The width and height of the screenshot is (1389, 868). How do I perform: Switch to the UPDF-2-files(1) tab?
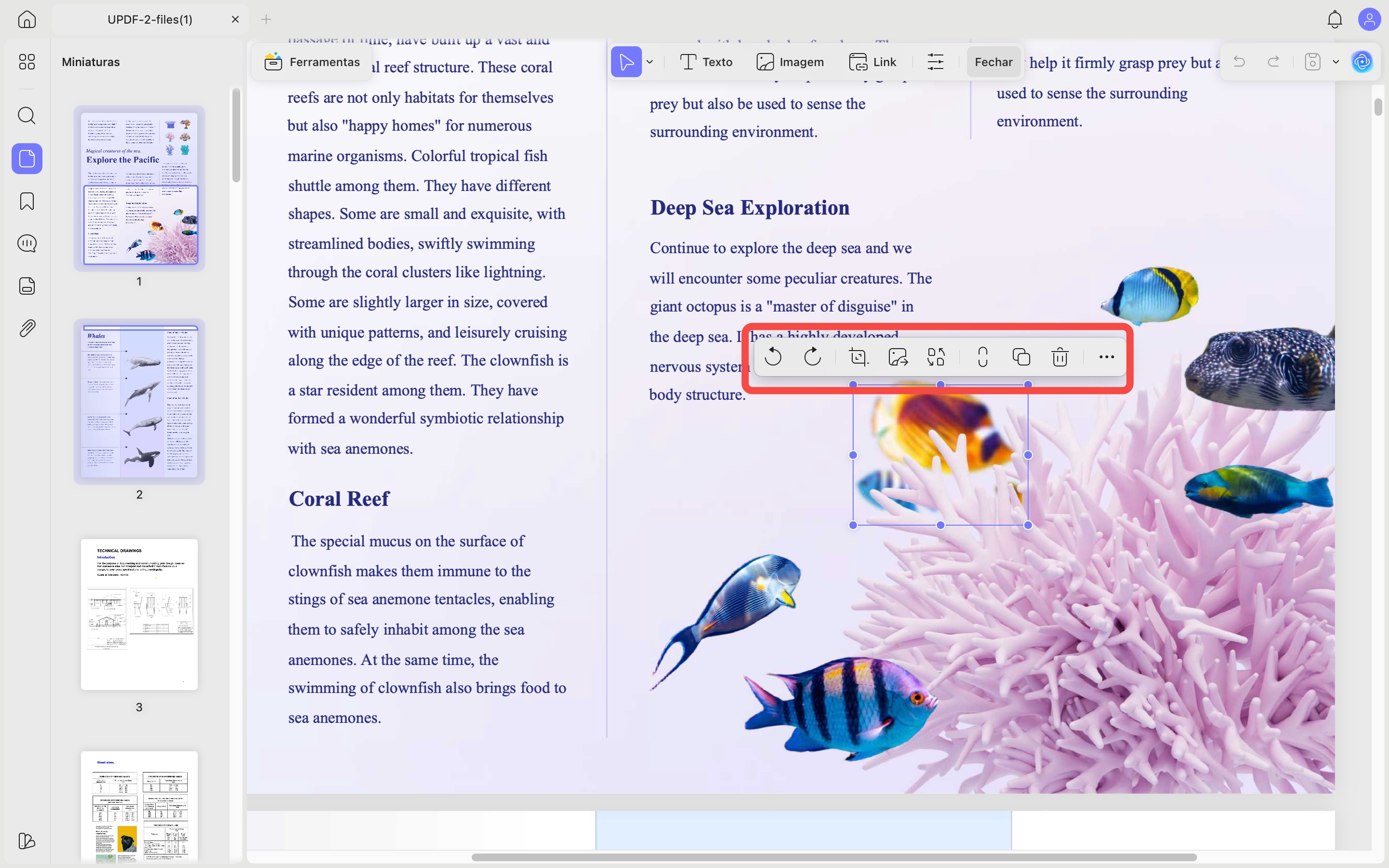(149, 19)
